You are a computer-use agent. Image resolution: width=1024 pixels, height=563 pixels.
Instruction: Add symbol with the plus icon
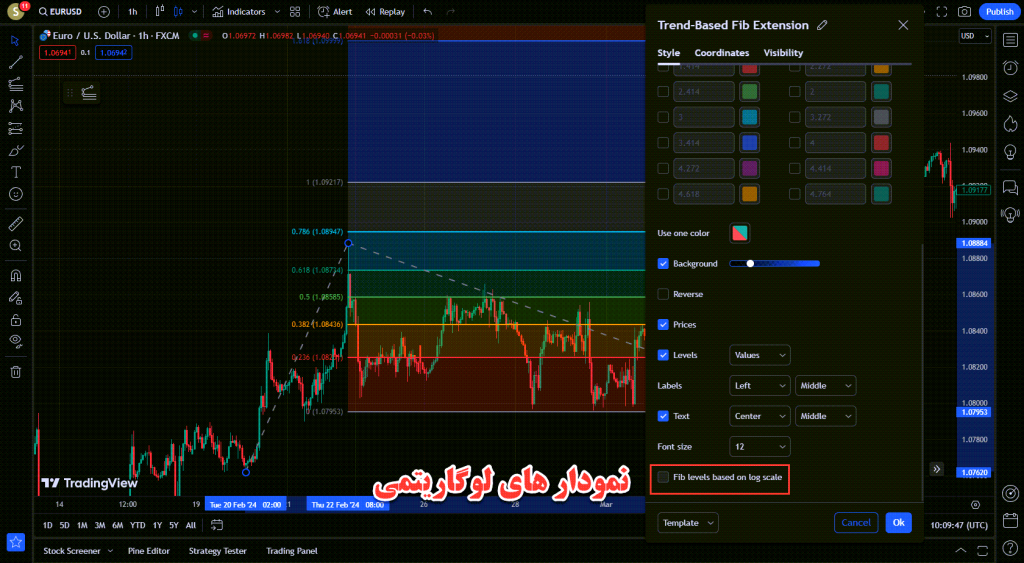coord(104,12)
